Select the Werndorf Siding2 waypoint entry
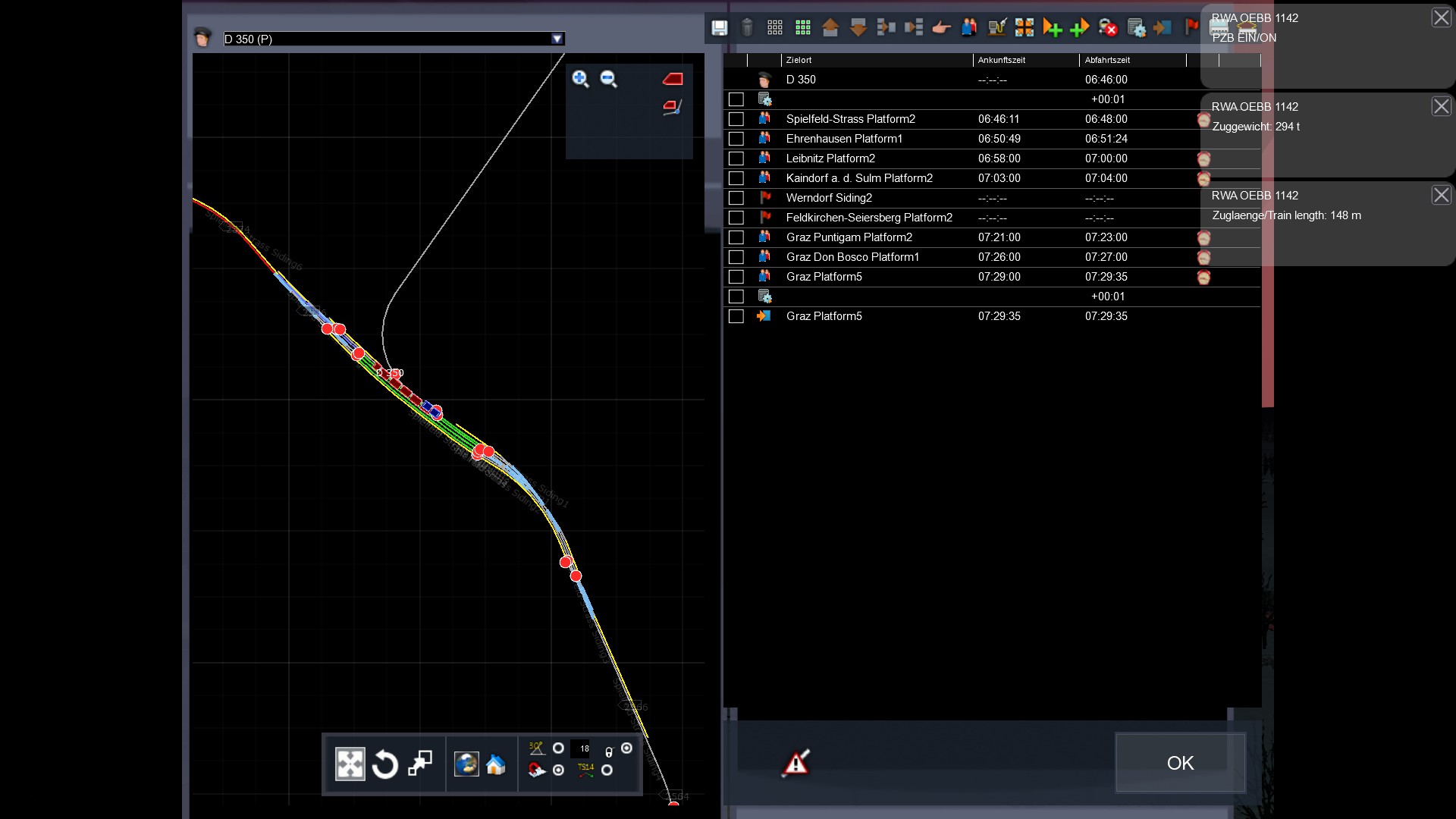This screenshot has width=1456, height=819. point(829,198)
